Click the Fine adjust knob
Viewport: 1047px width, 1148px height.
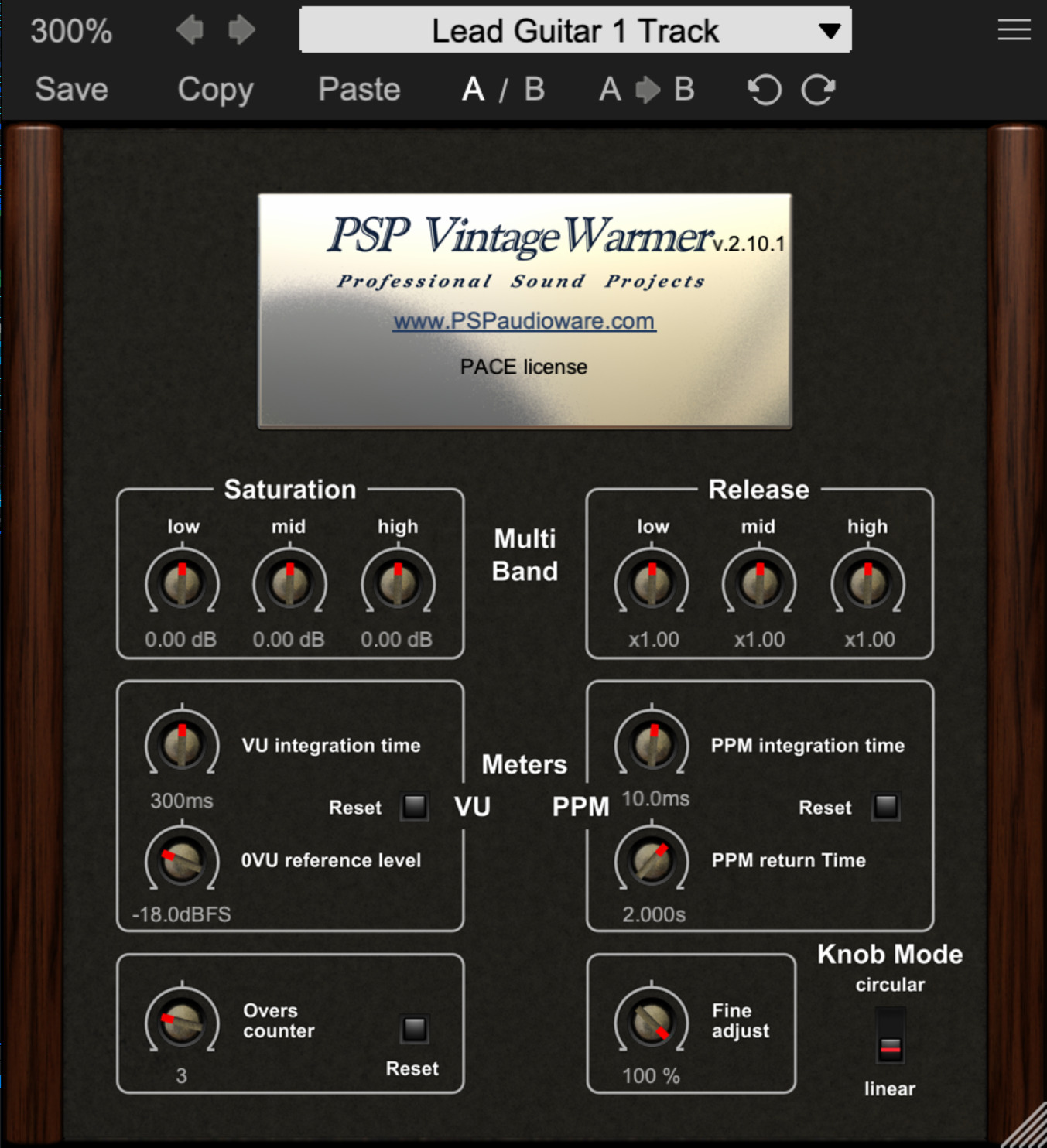651,1022
